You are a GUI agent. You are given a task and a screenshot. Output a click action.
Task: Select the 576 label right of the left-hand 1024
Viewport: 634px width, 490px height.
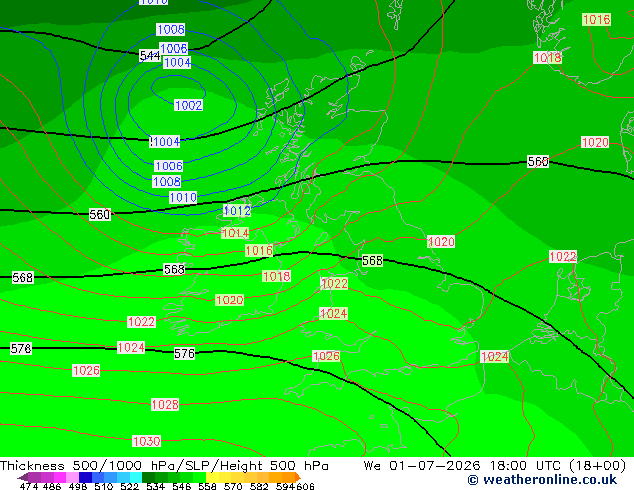(x=184, y=354)
